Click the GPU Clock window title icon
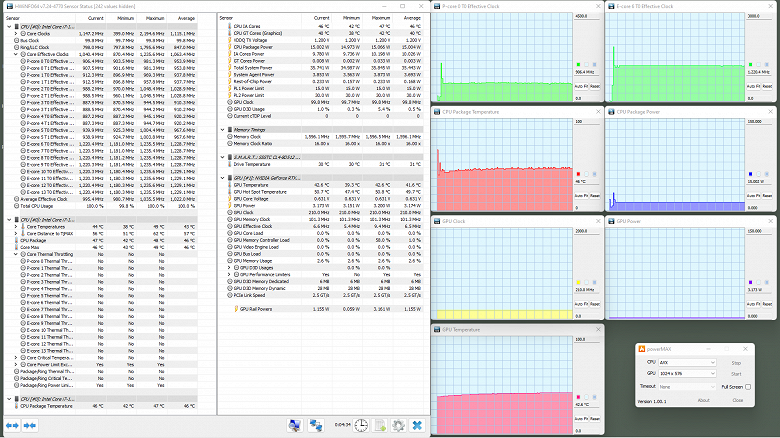The image size is (780, 438). coord(437,221)
